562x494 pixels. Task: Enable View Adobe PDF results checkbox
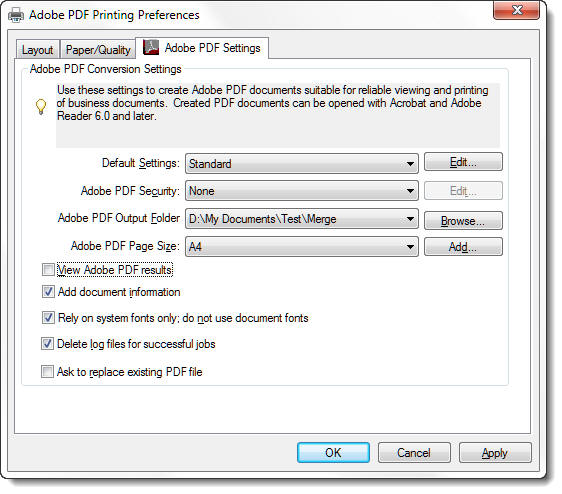point(48,270)
